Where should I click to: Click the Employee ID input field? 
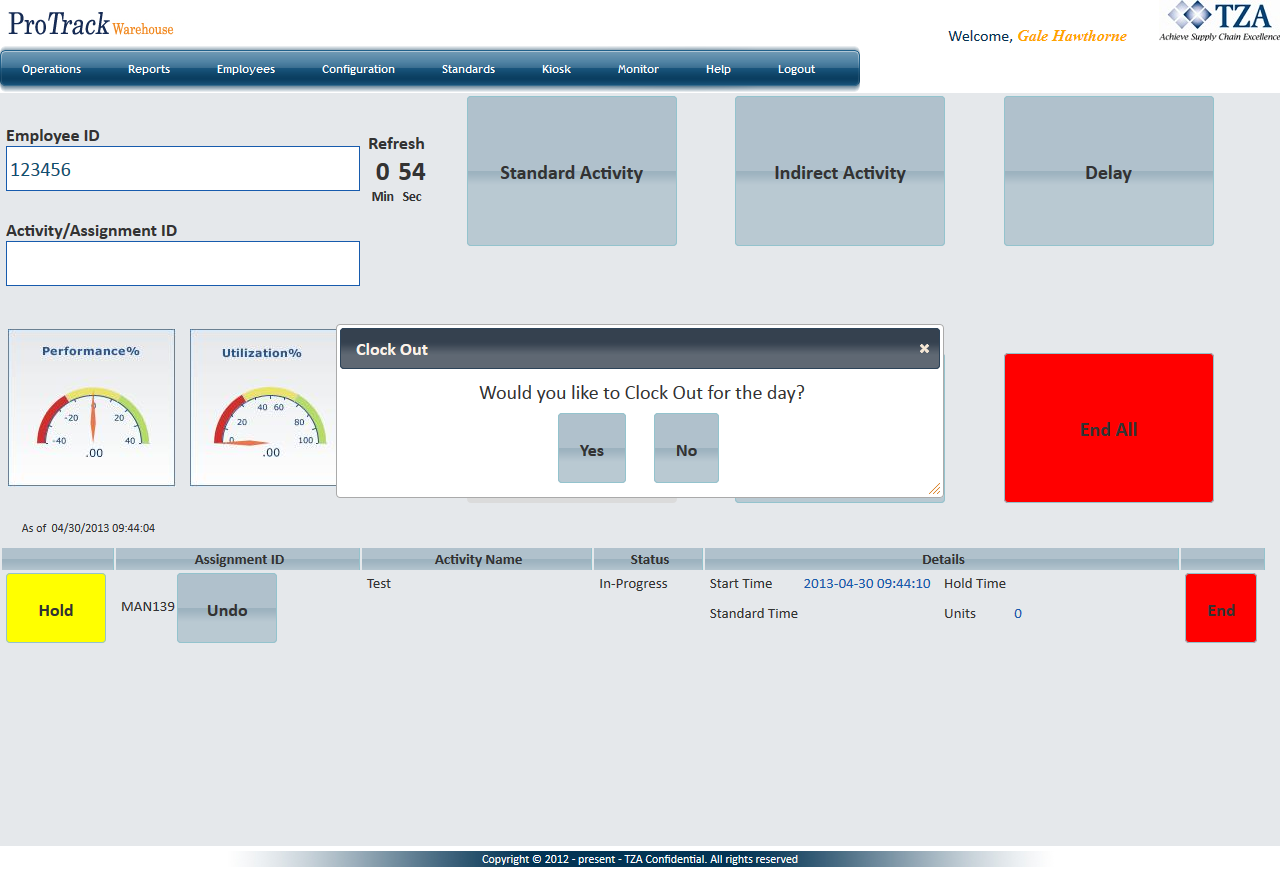(x=183, y=169)
